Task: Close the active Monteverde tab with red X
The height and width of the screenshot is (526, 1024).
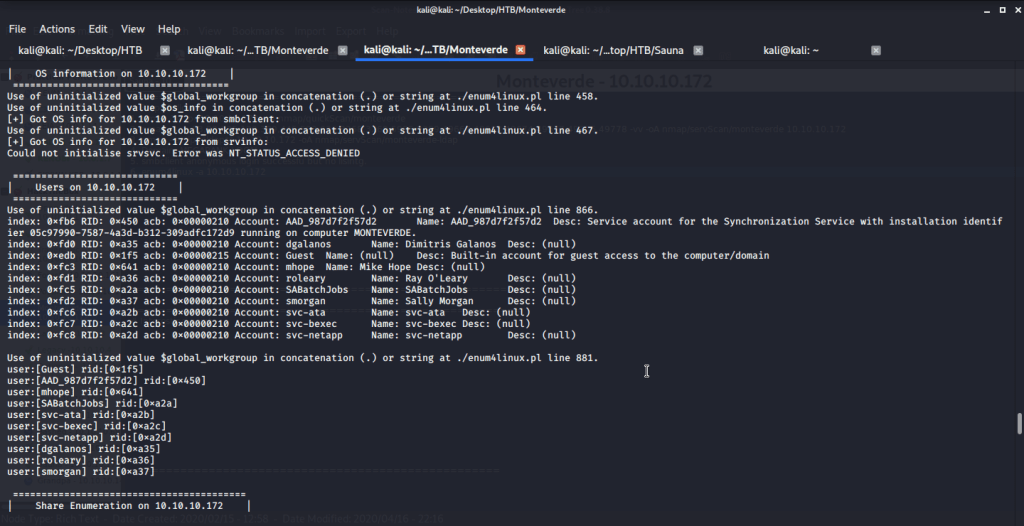Action: 520,50
